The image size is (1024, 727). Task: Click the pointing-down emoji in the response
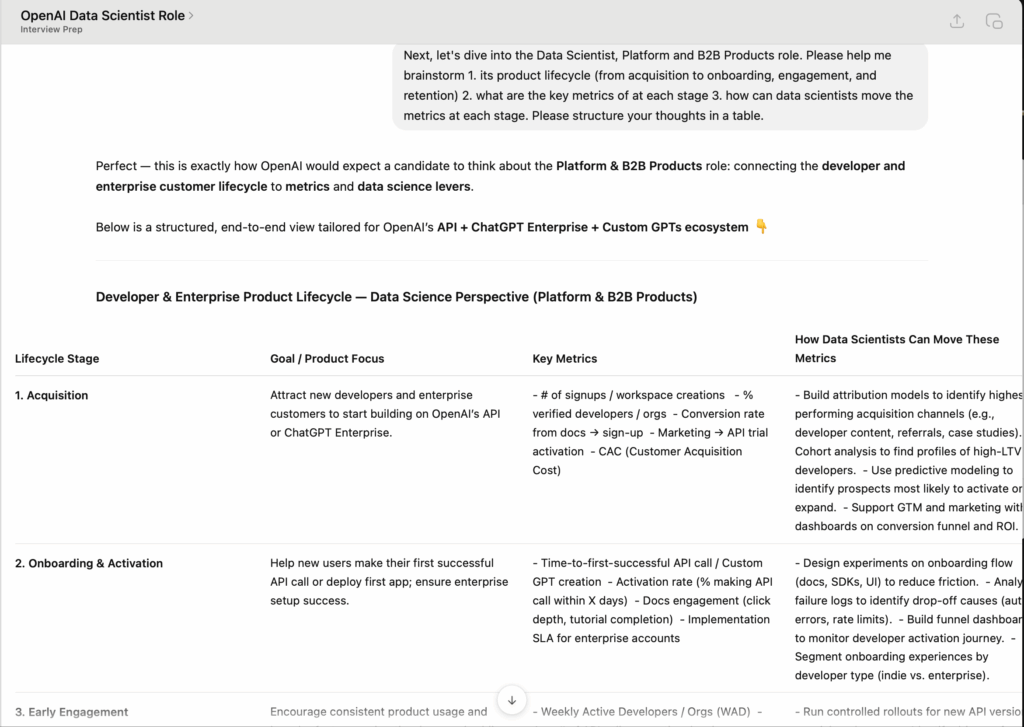tap(761, 227)
